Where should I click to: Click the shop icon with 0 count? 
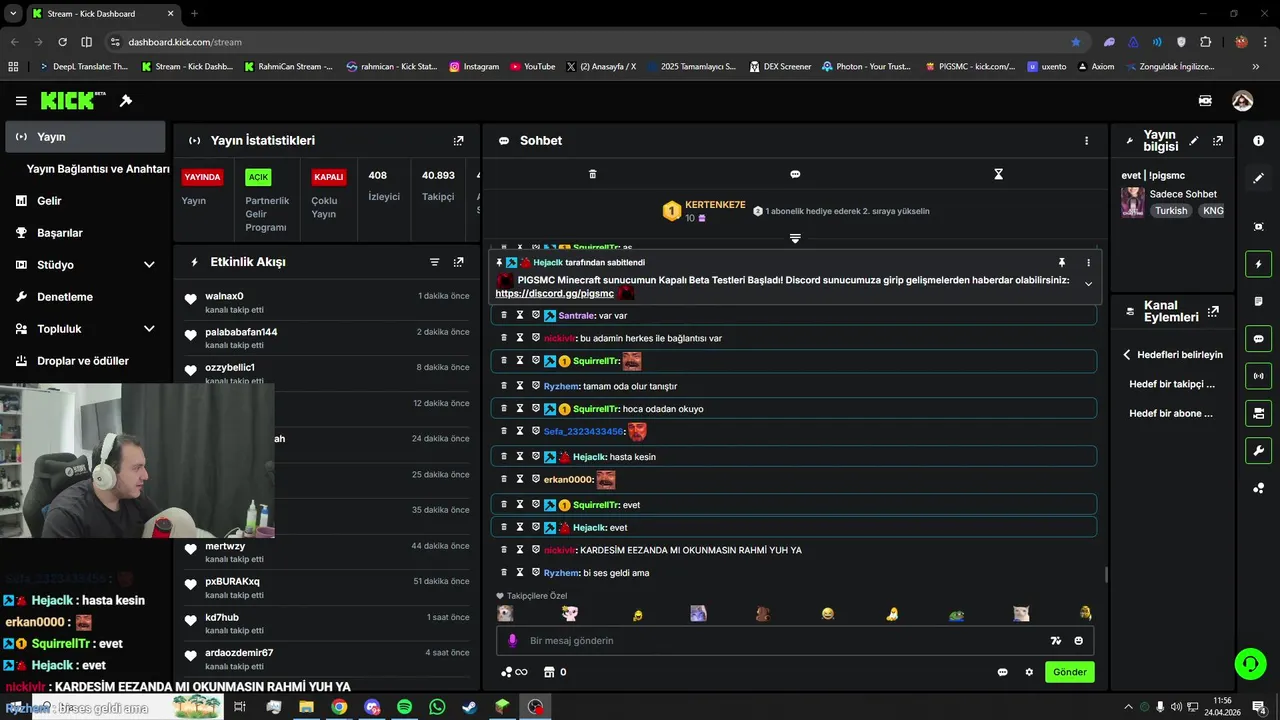click(555, 672)
